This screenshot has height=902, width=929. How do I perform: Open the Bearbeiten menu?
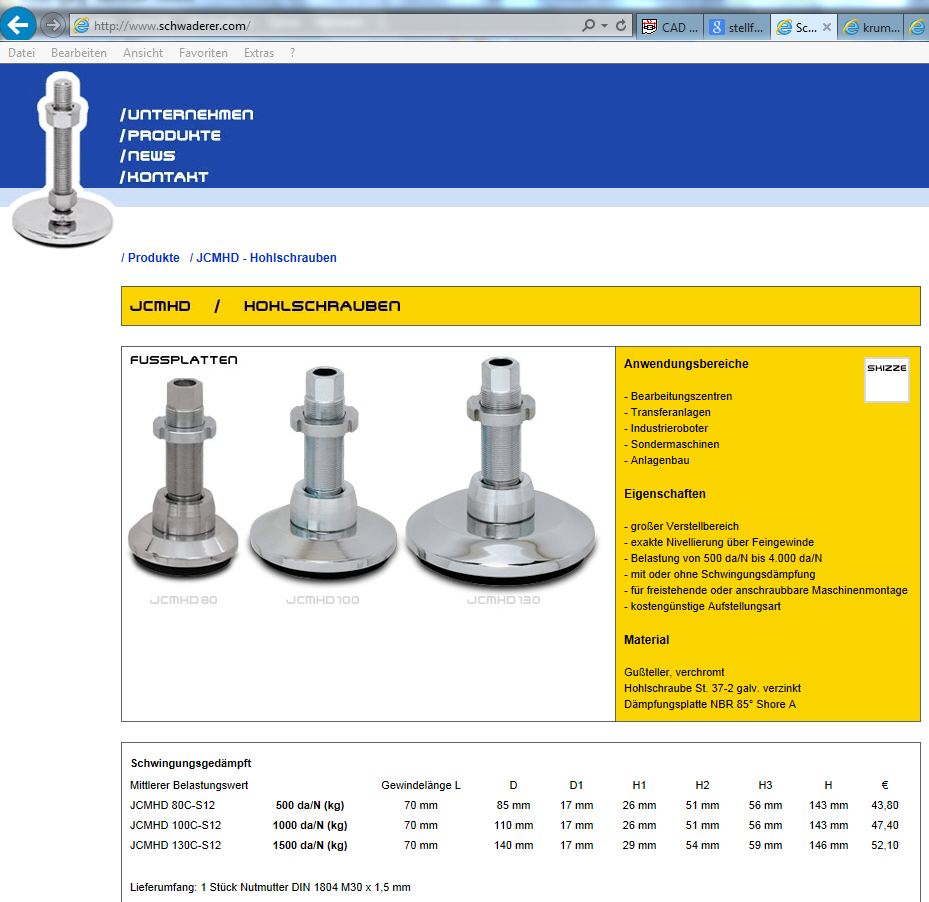coord(79,53)
